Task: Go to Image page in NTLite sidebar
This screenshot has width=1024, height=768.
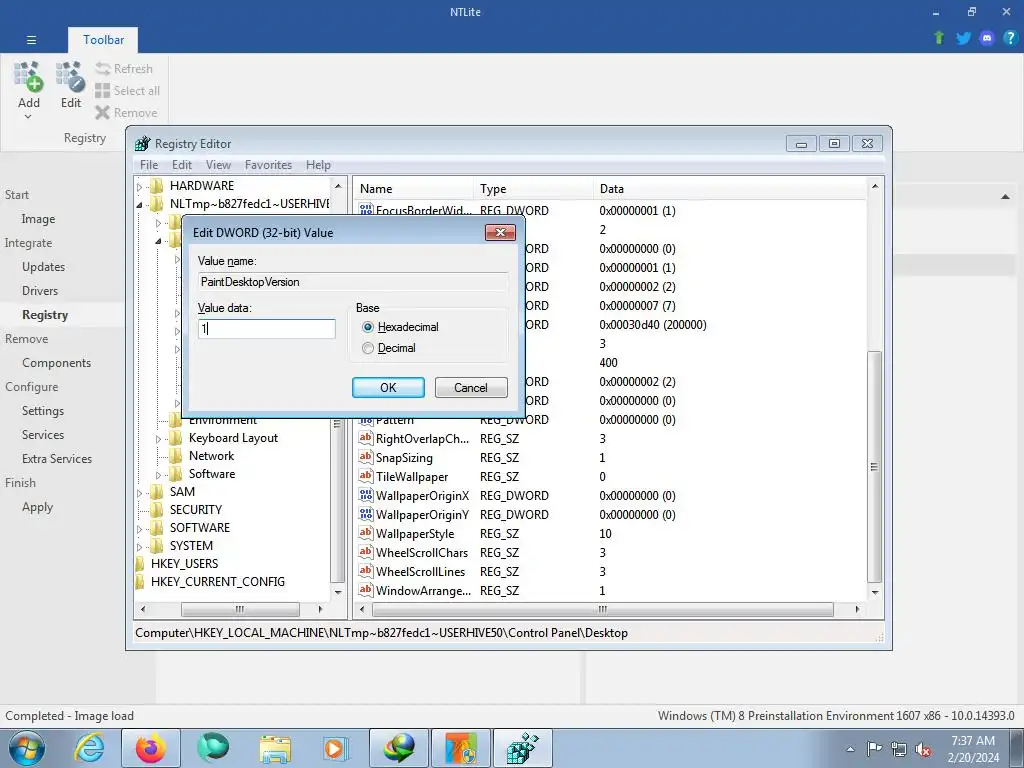Action: (x=38, y=219)
